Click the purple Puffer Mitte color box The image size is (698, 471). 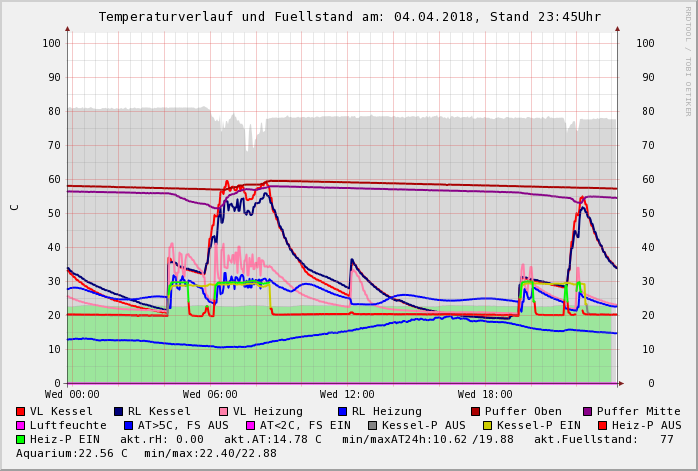coord(587,411)
